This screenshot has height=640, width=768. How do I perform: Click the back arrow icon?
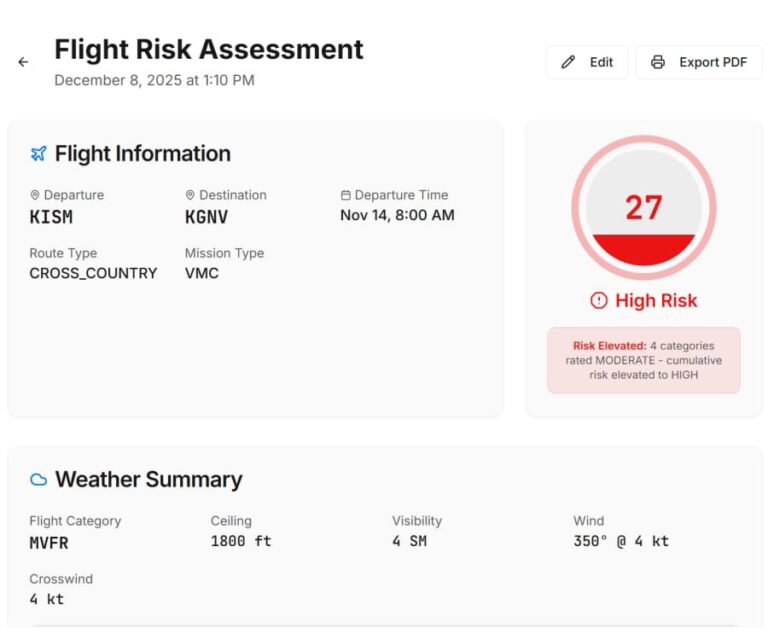(x=23, y=62)
